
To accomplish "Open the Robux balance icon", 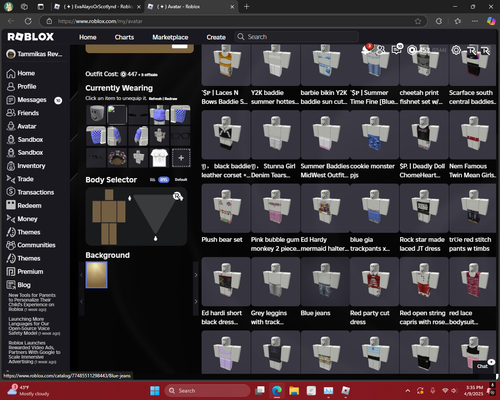I will point(412,50).
